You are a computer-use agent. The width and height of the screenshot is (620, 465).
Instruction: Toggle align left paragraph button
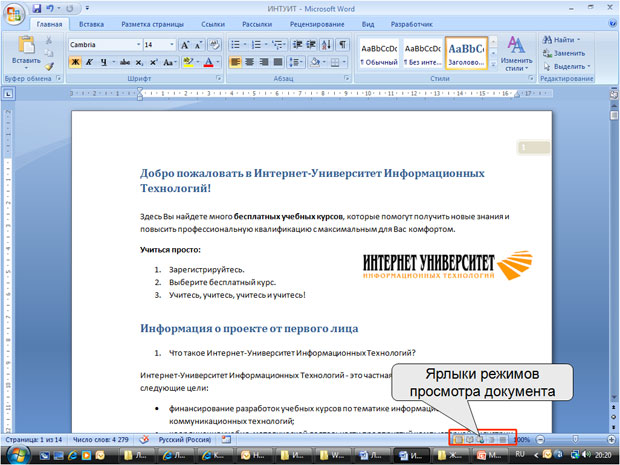click(235, 62)
